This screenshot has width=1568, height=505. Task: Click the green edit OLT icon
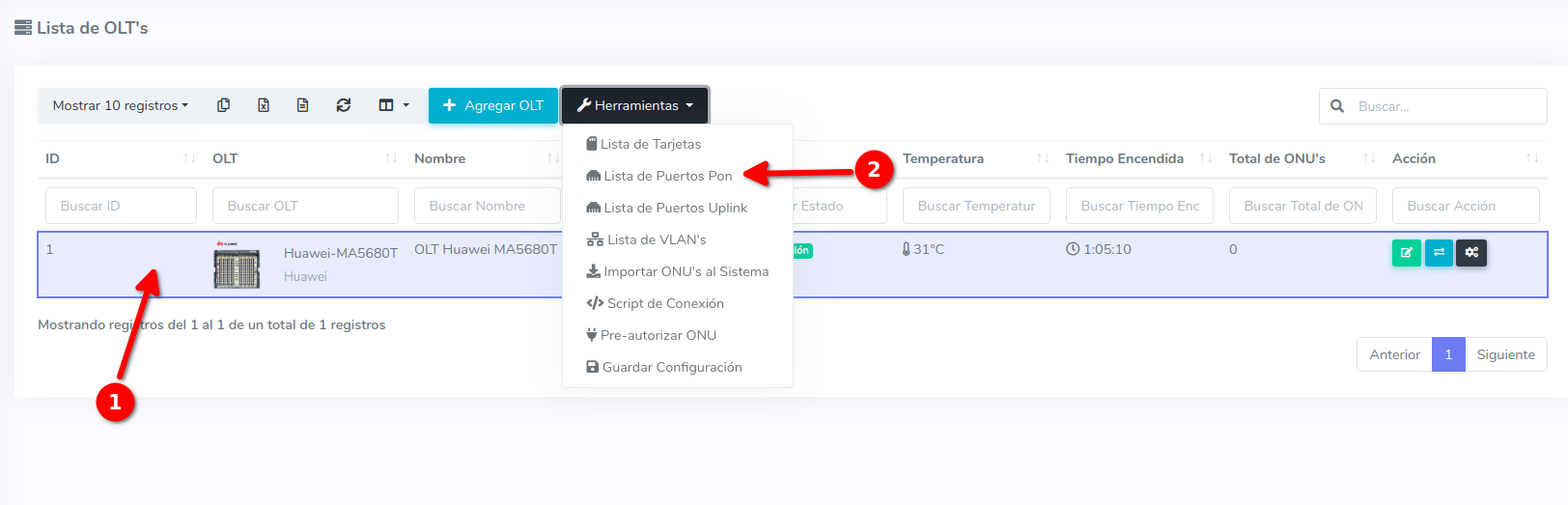pyautogui.click(x=1406, y=253)
